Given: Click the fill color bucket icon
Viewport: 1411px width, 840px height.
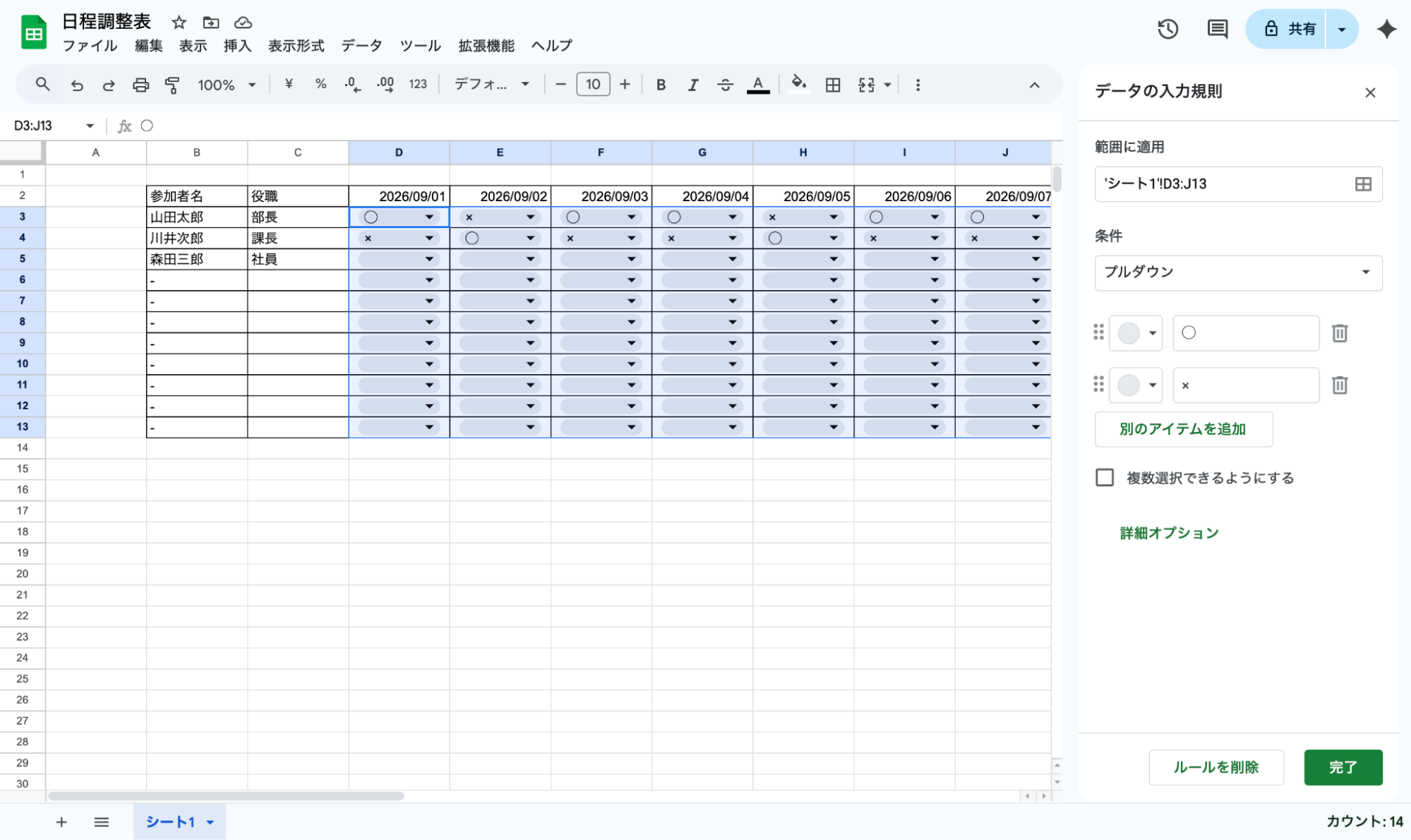Looking at the screenshot, I should point(798,84).
